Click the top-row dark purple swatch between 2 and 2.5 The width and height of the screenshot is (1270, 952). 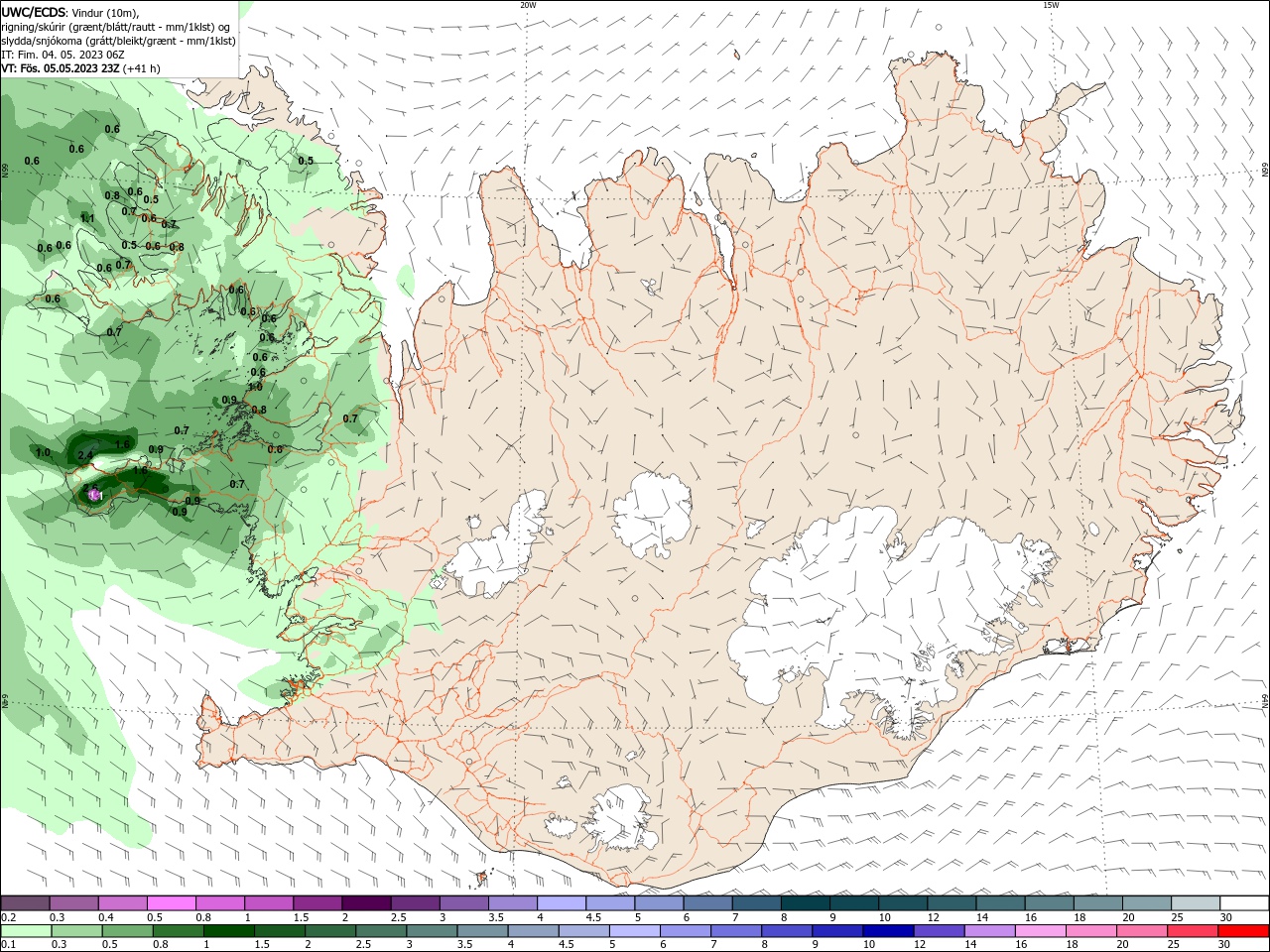coord(365,902)
